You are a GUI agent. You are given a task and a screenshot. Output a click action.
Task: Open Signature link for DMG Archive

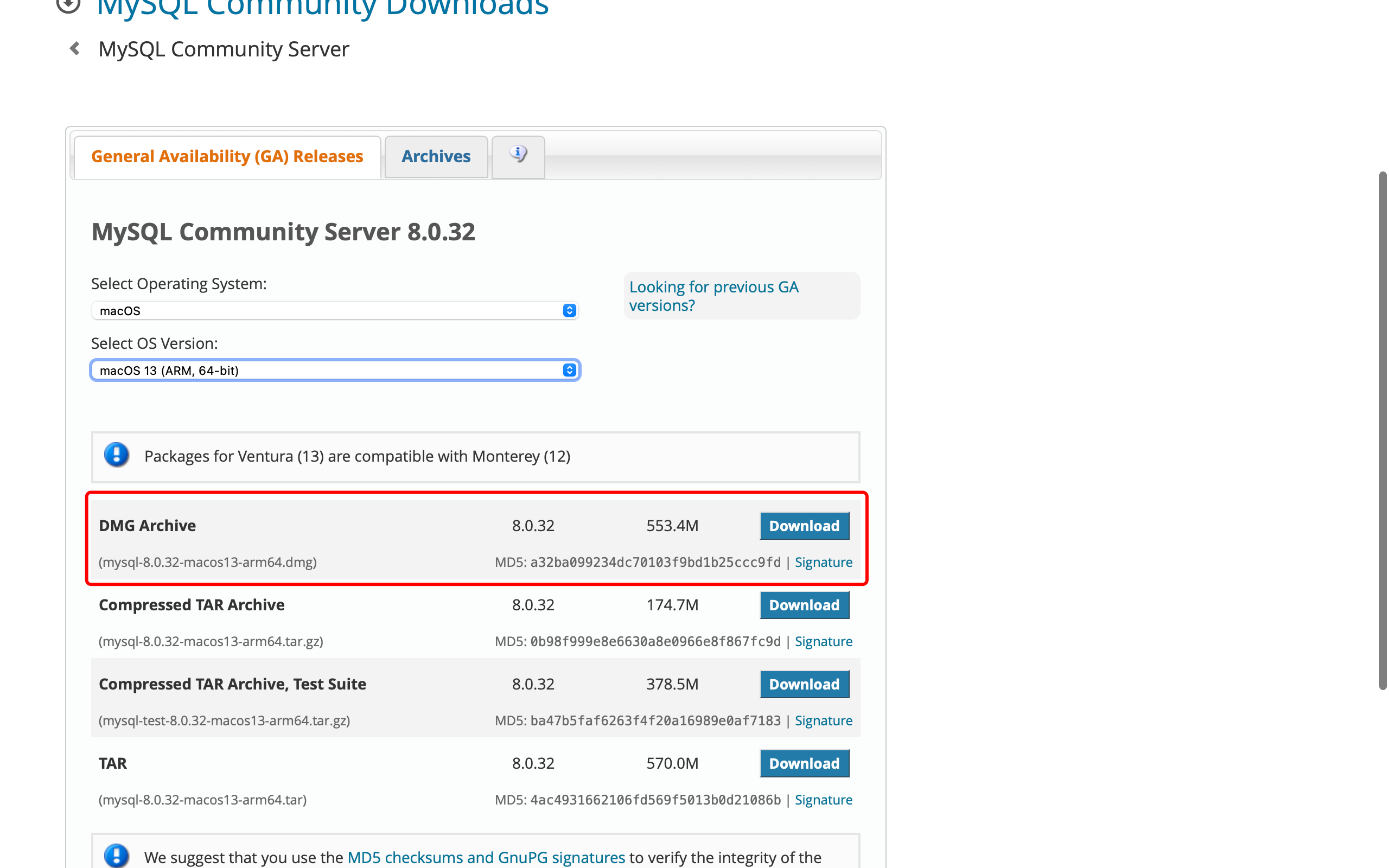[823, 562]
